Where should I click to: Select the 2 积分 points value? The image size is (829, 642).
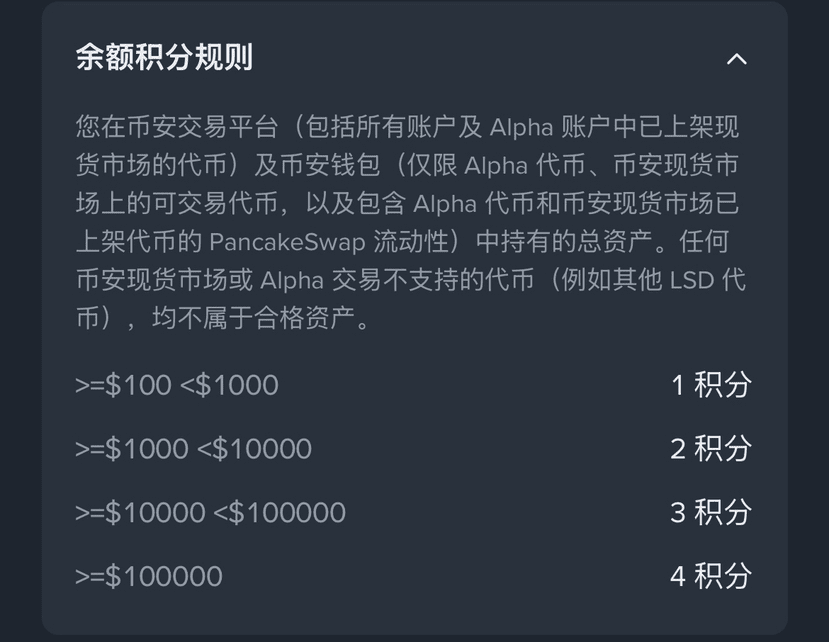coord(710,449)
